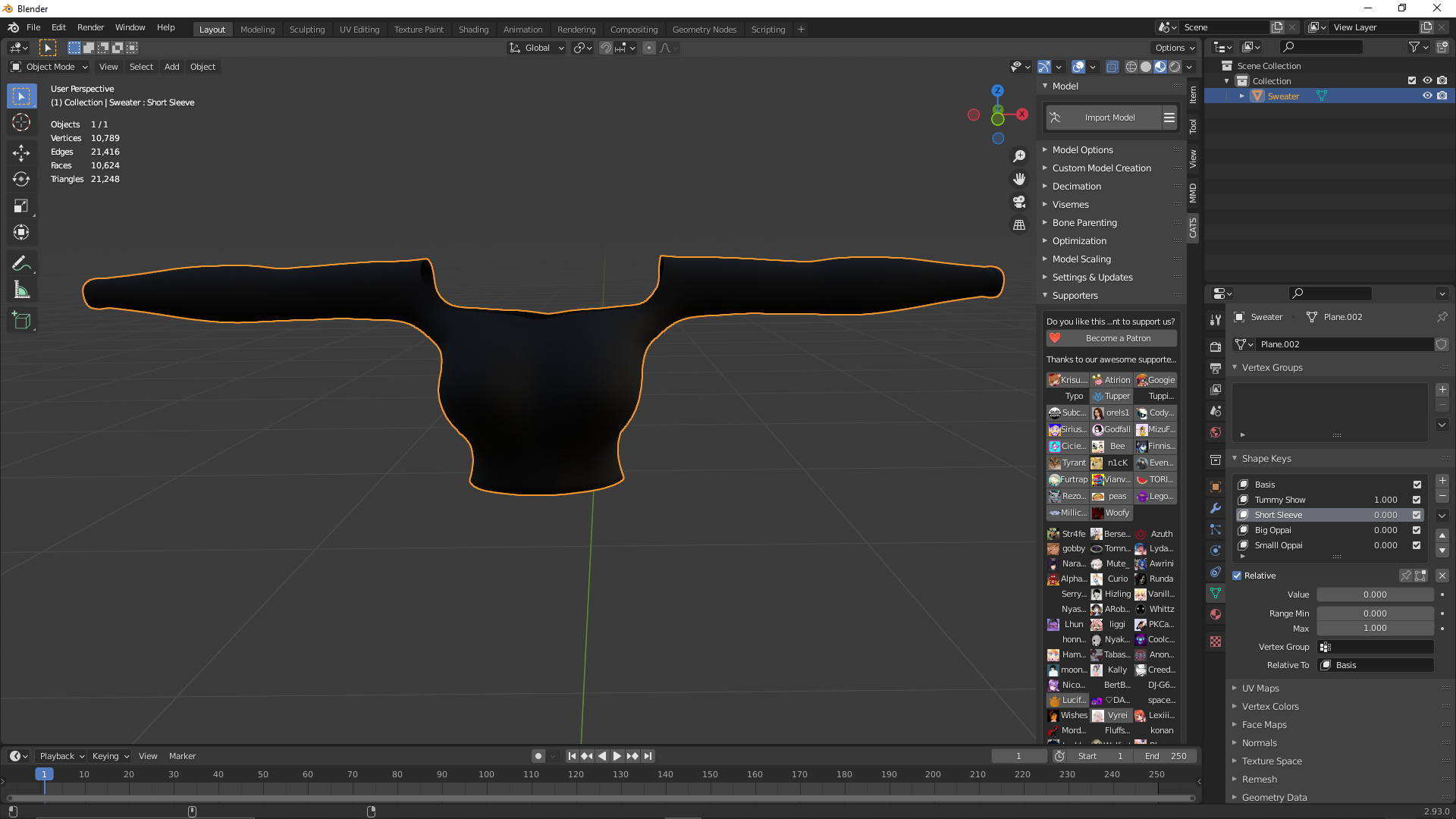Hide Sweater in viewport via eye icon
This screenshot has width=1456, height=819.
[1427, 96]
